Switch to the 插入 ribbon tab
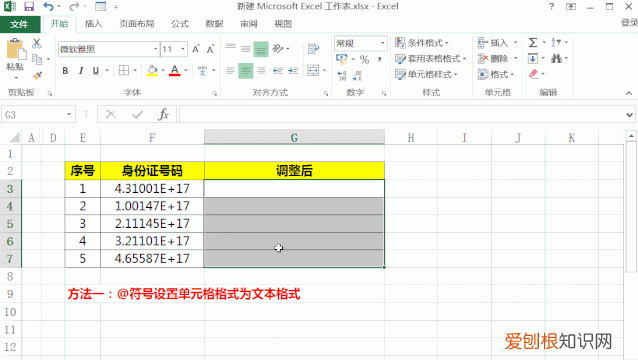638x360 pixels. [93, 24]
